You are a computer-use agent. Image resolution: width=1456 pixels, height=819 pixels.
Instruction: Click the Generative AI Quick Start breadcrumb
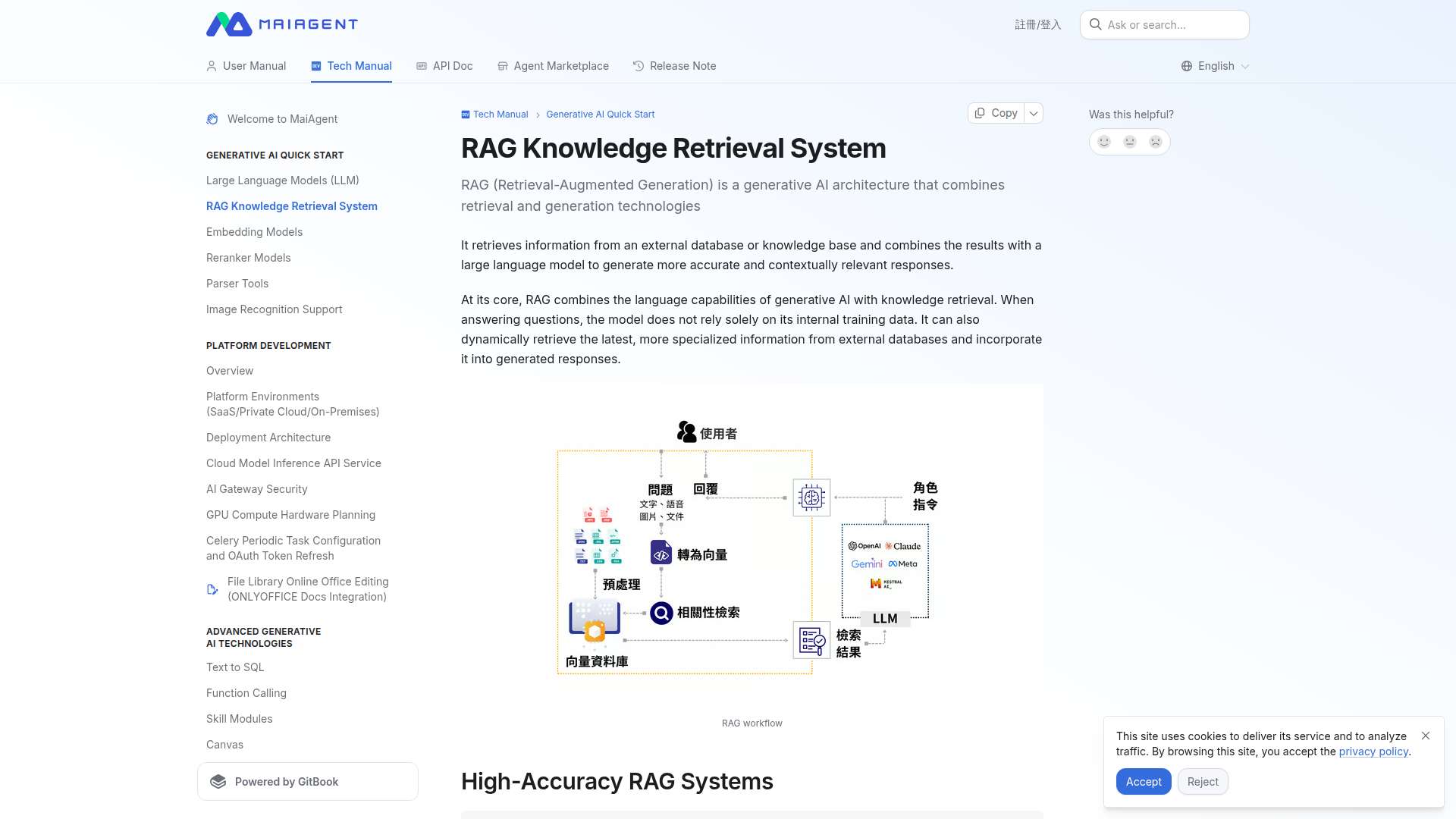601,115
